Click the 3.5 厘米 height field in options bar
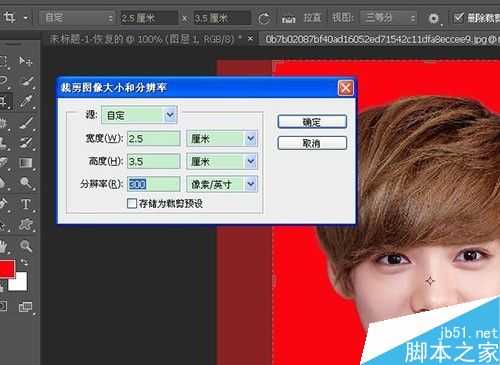 (222, 18)
